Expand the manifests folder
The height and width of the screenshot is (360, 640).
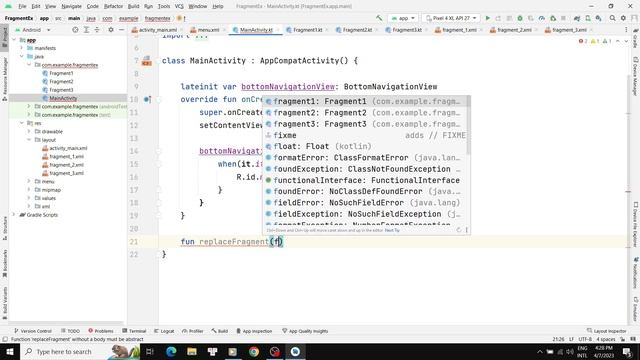22,48
